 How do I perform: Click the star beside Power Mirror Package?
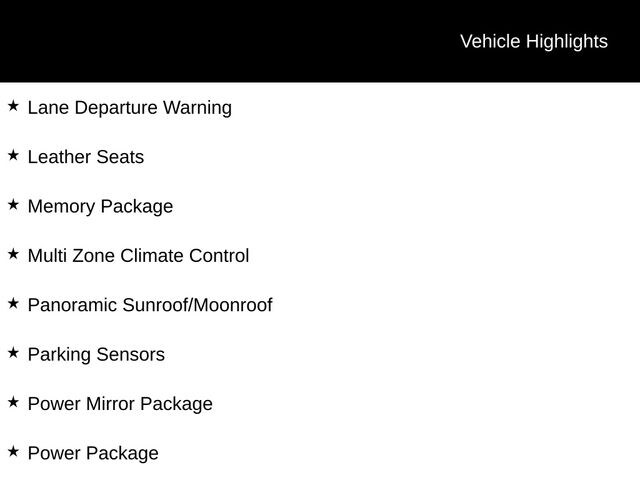13,402
